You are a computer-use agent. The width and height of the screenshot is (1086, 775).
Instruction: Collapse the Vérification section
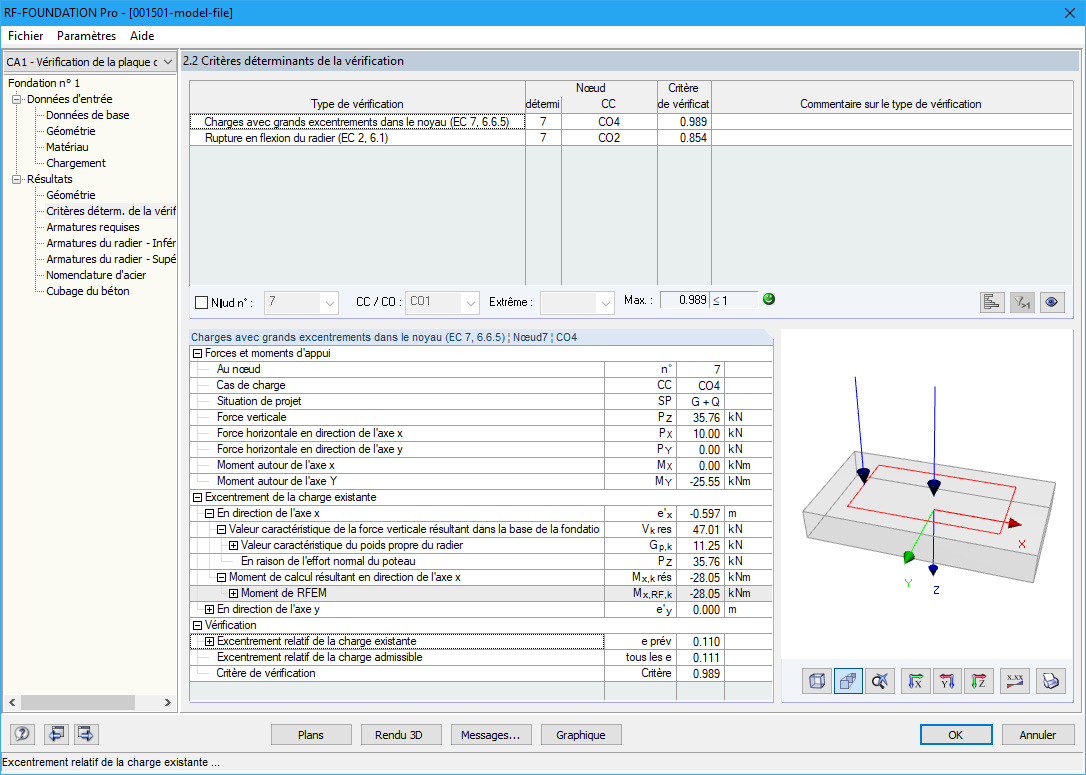[197, 625]
